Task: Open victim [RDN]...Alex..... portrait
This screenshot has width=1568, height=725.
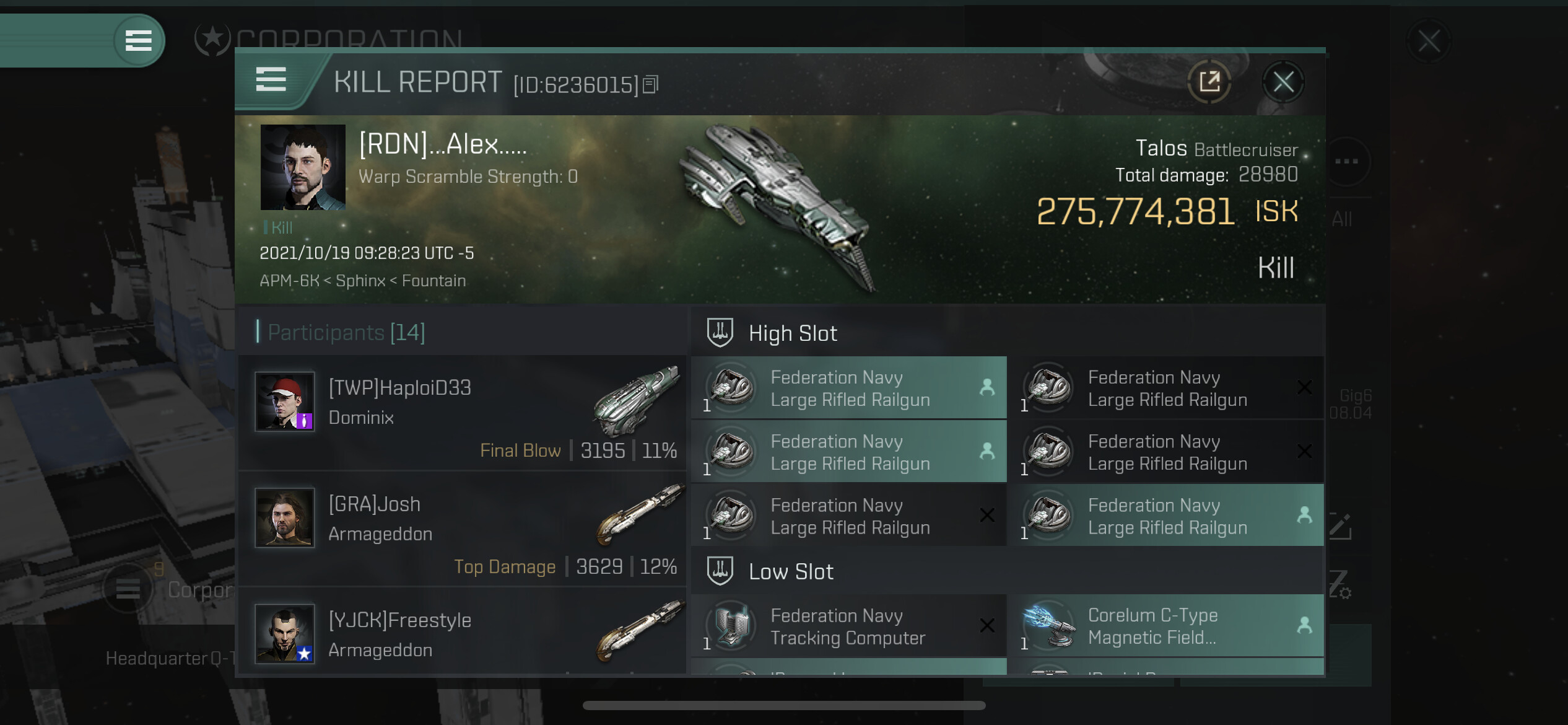Action: point(303,167)
